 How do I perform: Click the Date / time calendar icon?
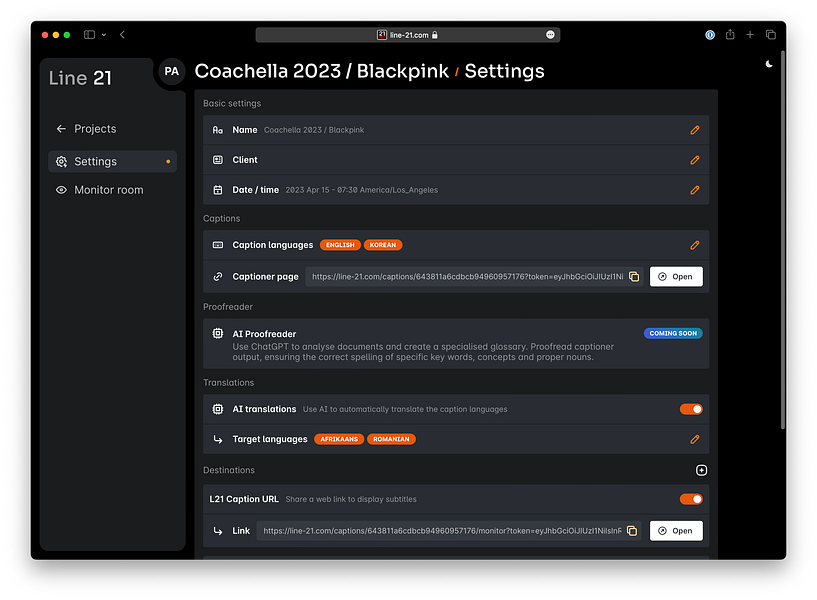click(x=218, y=190)
